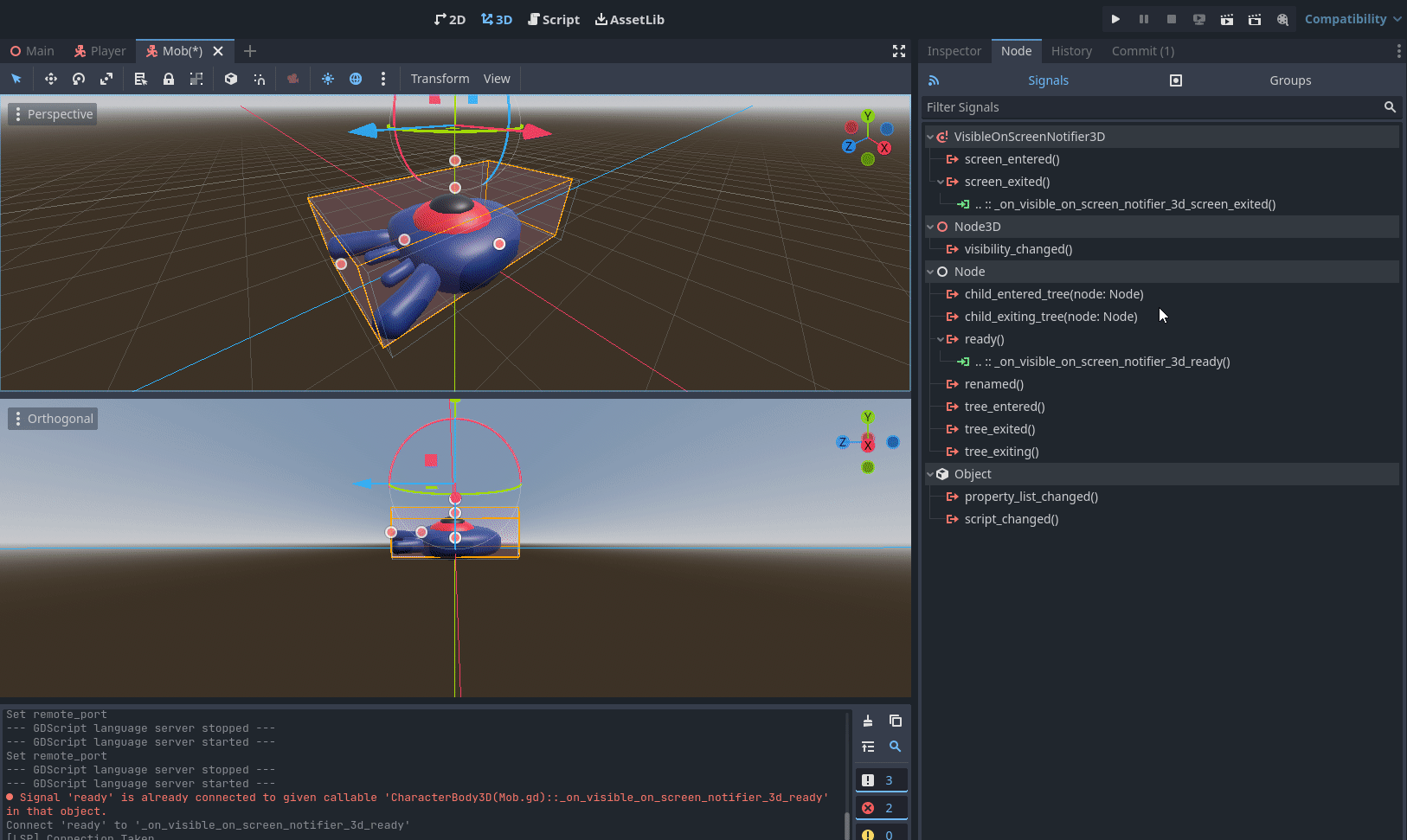The image size is (1407, 840).
Task: Open the Compatibility renderer dropdown
Action: tap(1352, 18)
